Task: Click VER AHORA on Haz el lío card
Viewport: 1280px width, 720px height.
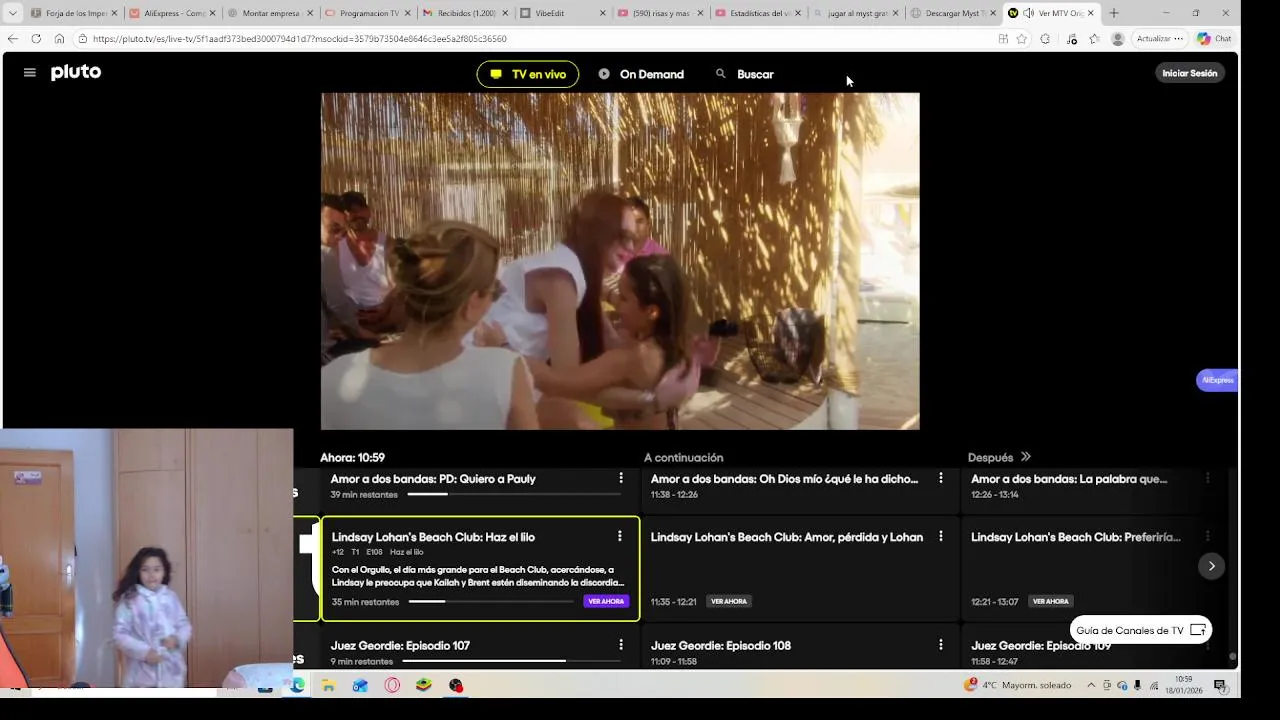Action: (x=606, y=601)
